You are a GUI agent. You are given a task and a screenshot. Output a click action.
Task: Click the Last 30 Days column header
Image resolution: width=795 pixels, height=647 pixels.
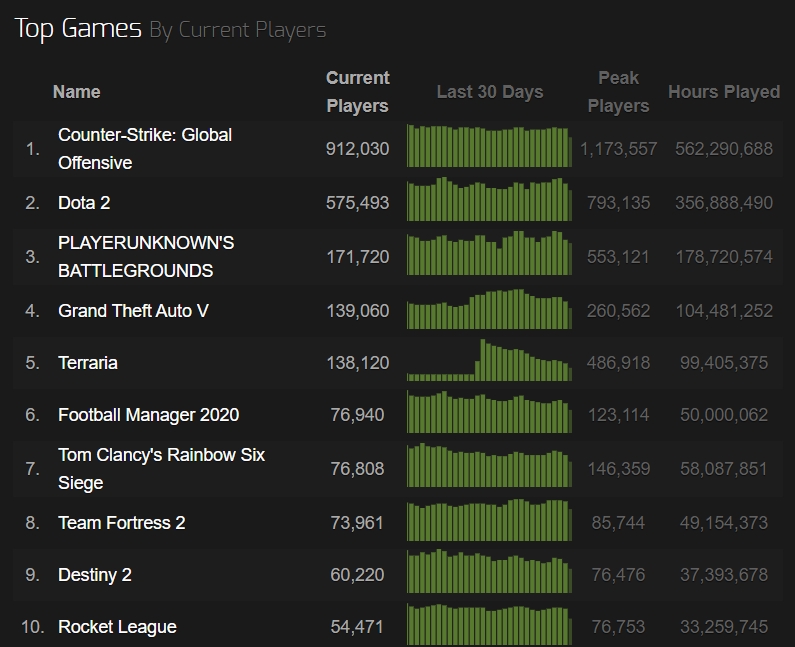[490, 92]
